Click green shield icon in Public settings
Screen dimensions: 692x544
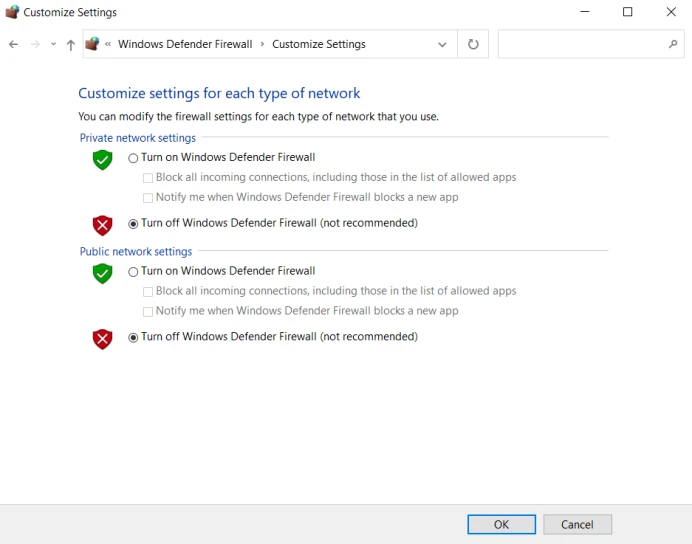pyautogui.click(x=102, y=274)
